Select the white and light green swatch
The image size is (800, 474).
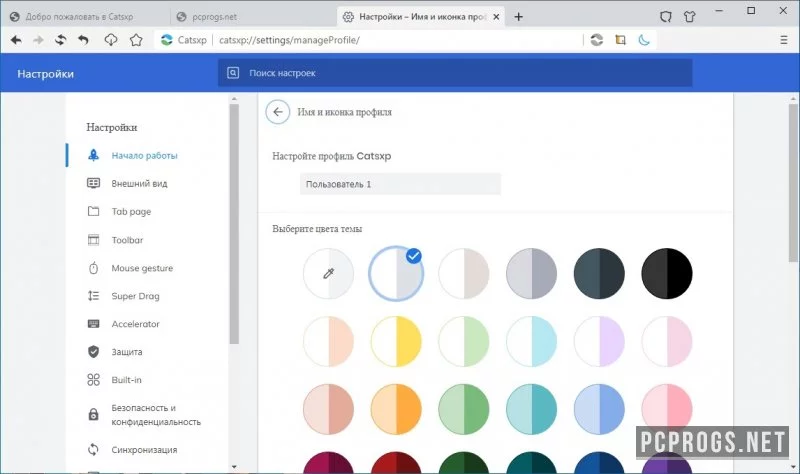[464, 341]
